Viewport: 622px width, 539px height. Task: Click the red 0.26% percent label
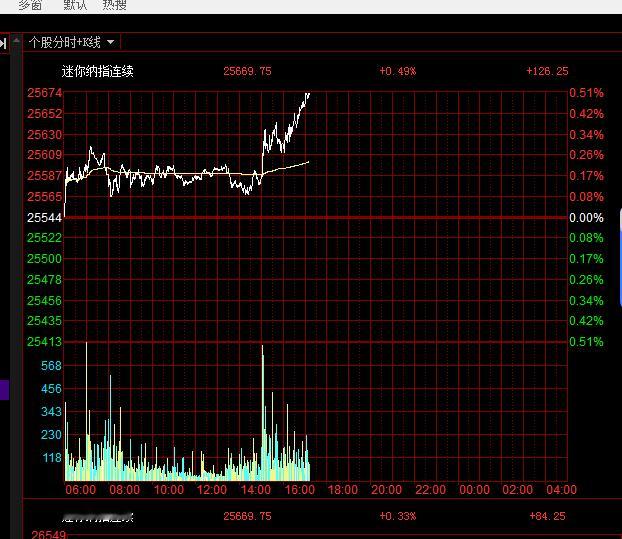pyautogui.click(x=586, y=155)
